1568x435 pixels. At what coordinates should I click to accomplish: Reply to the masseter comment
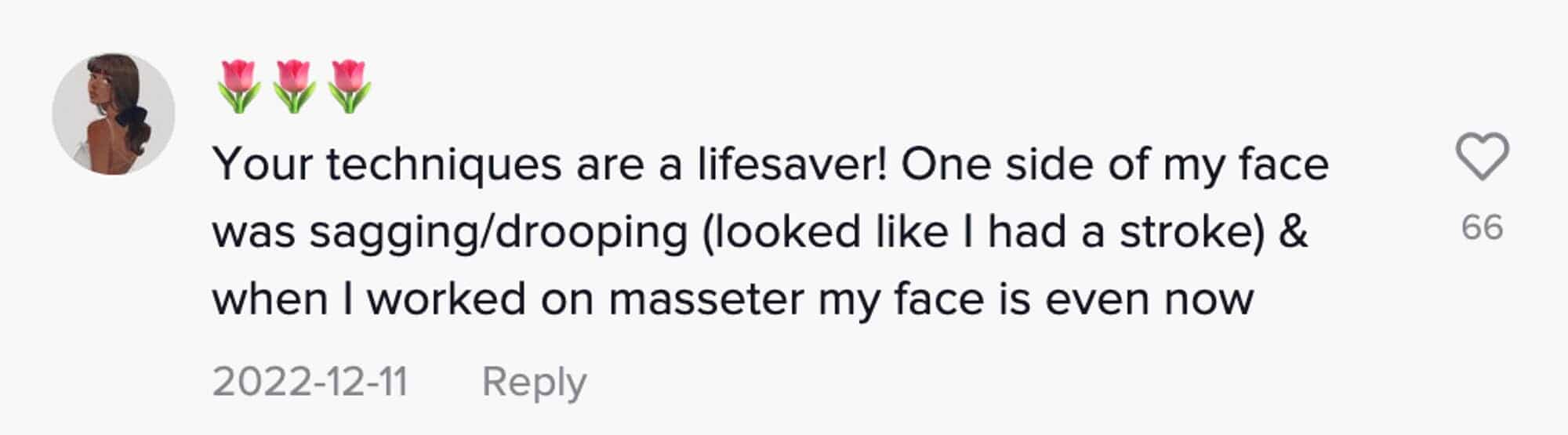pyautogui.click(x=533, y=382)
